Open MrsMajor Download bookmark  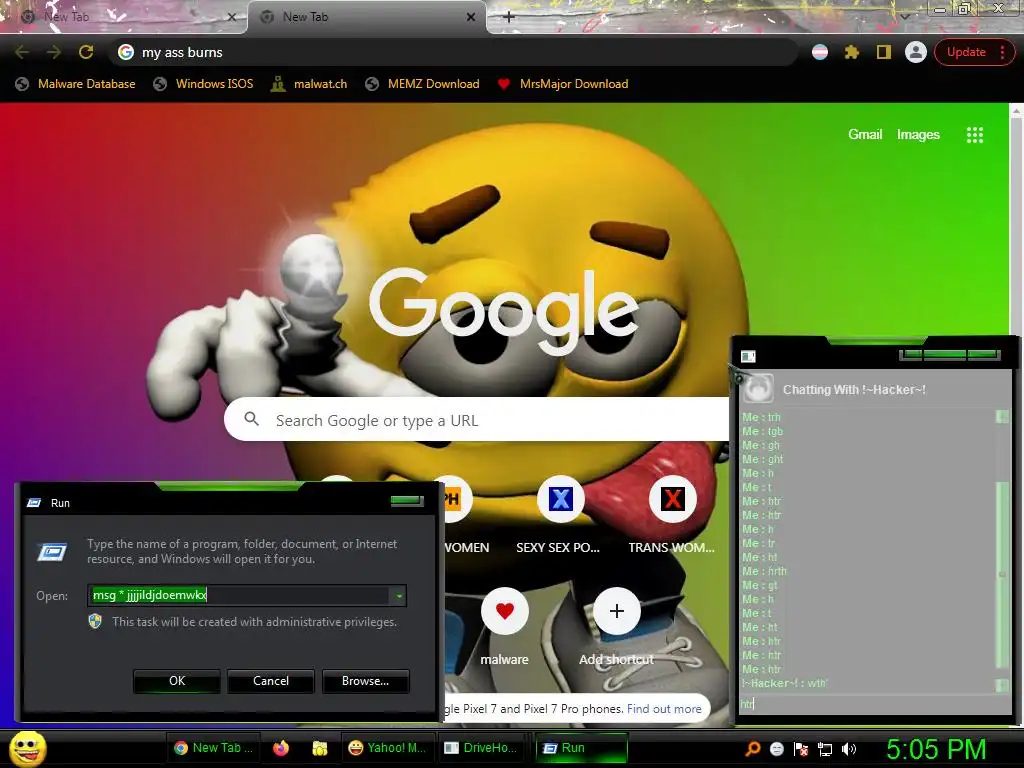pyautogui.click(x=562, y=84)
